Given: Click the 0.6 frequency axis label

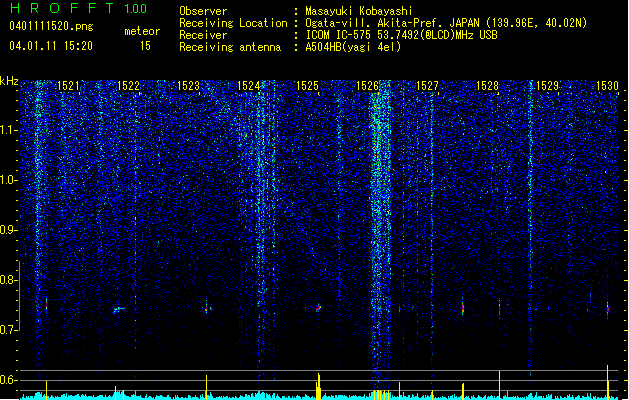Looking at the screenshot, I should point(8,380).
